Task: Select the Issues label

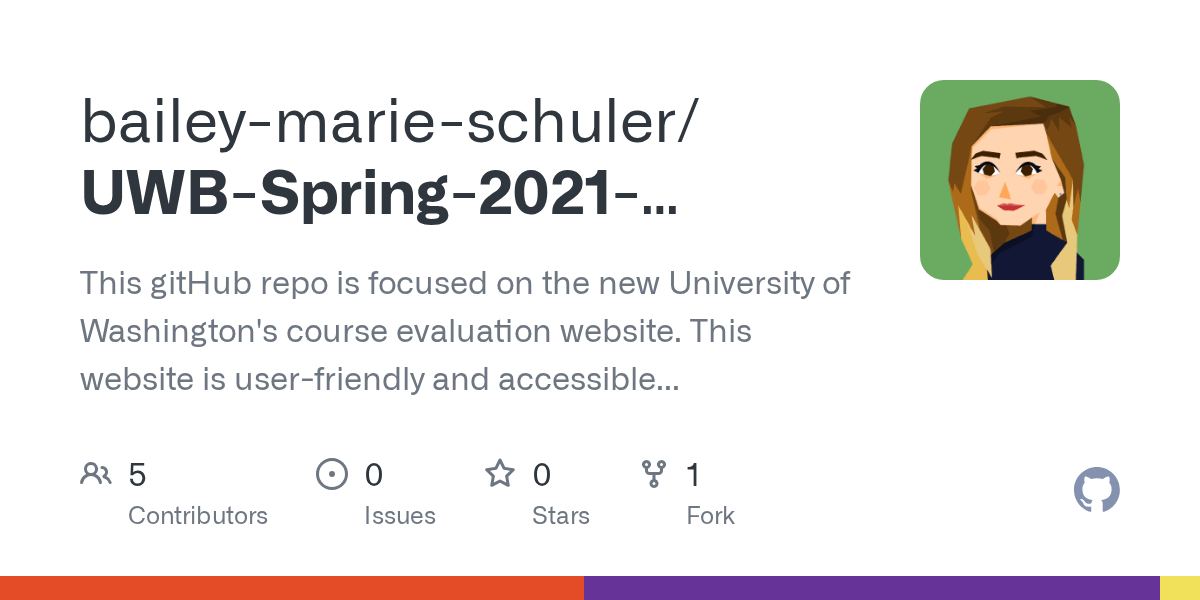Action: coord(400,516)
